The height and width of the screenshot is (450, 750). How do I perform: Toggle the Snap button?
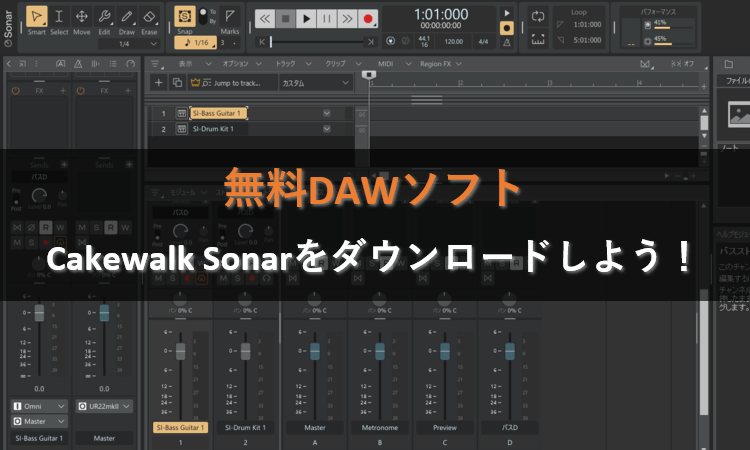[185, 17]
